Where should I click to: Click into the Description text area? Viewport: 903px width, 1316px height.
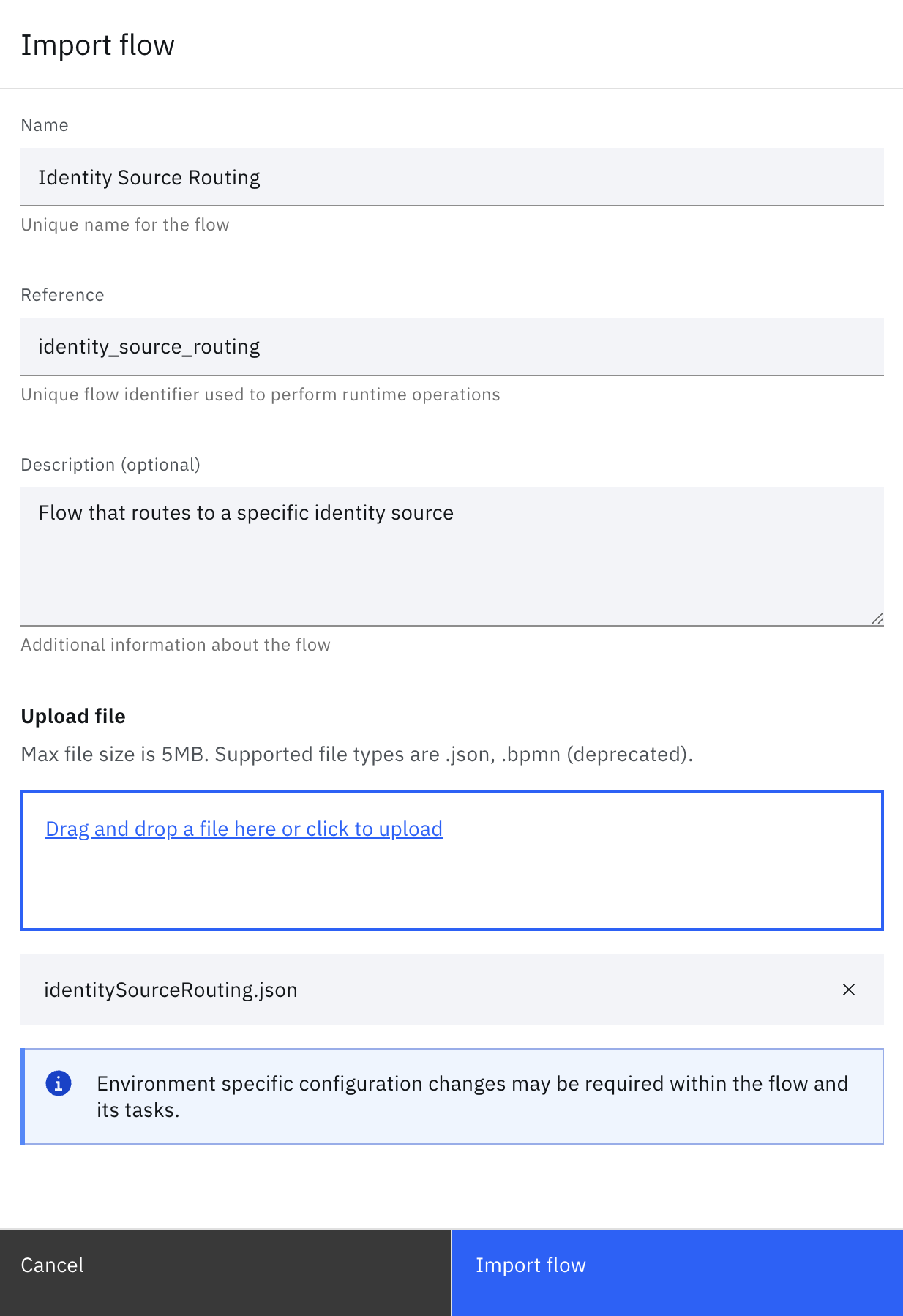pyautogui.click(x=452, y=556)
